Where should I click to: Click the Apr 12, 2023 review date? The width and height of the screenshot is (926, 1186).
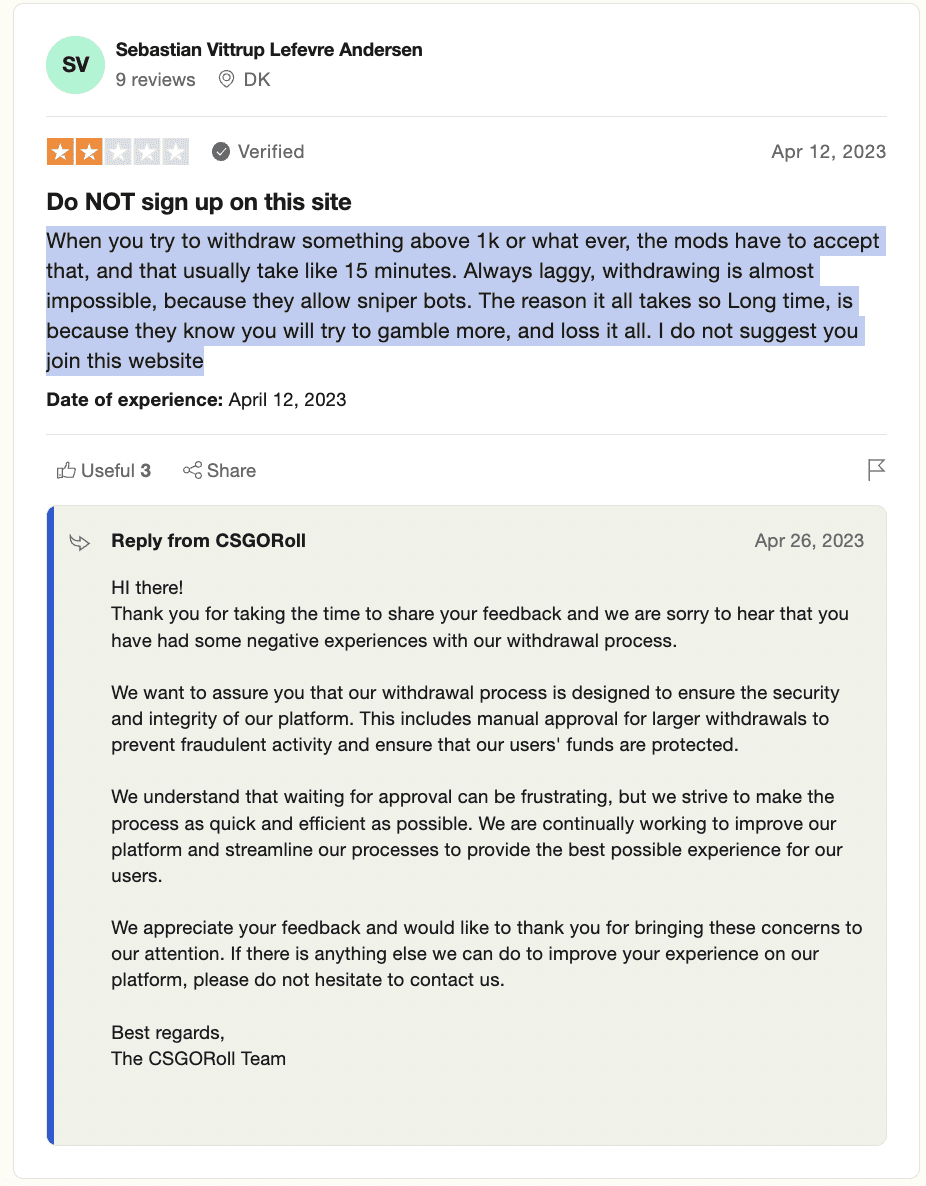tap(828, 152)
